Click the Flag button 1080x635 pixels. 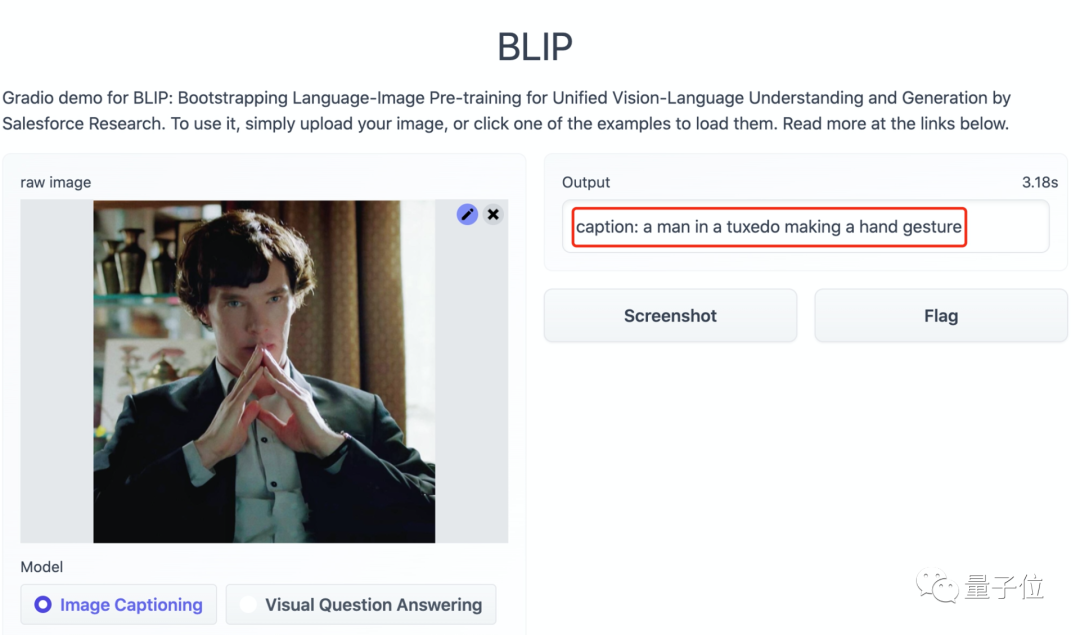940,316
